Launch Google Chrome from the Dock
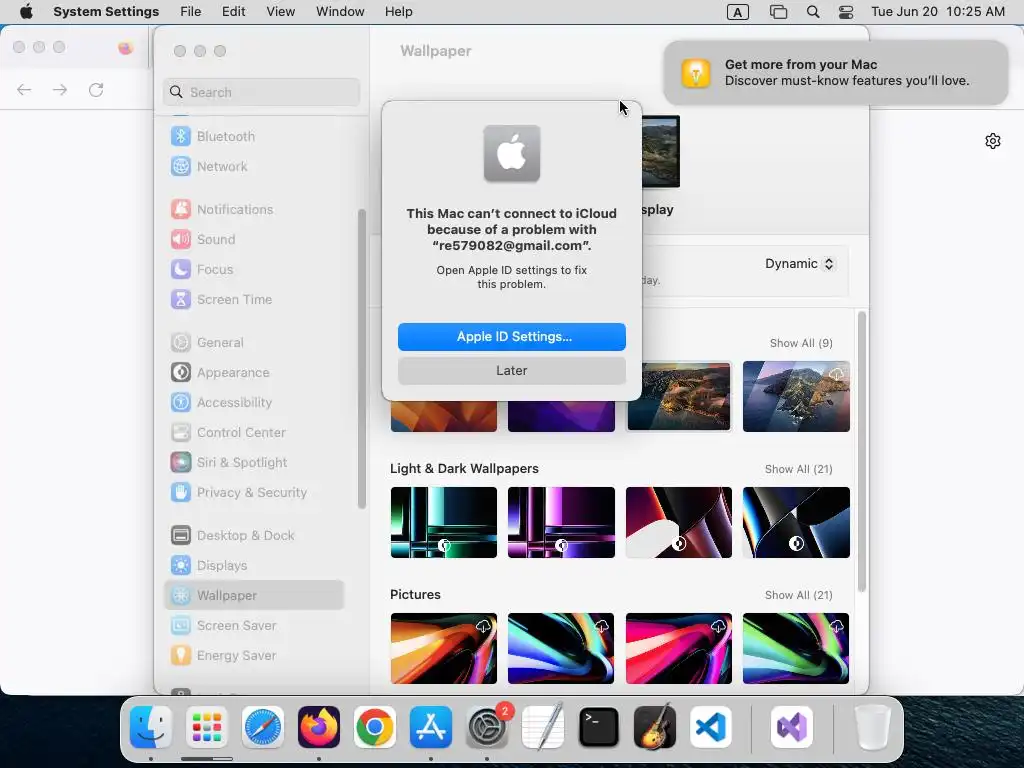1024x768 pixels. click(375, 728)
